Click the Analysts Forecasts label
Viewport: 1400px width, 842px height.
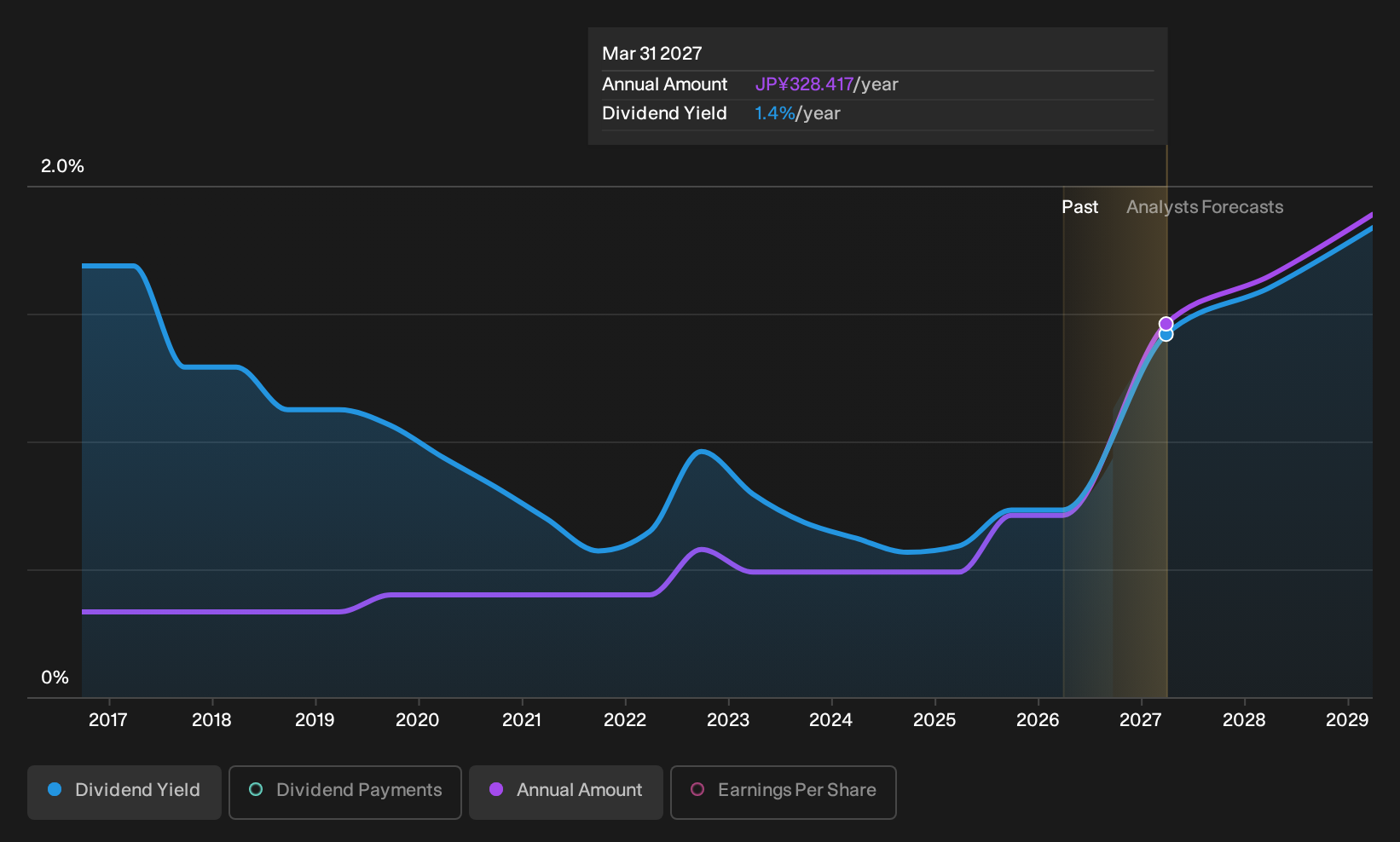tap(1205, 207)
